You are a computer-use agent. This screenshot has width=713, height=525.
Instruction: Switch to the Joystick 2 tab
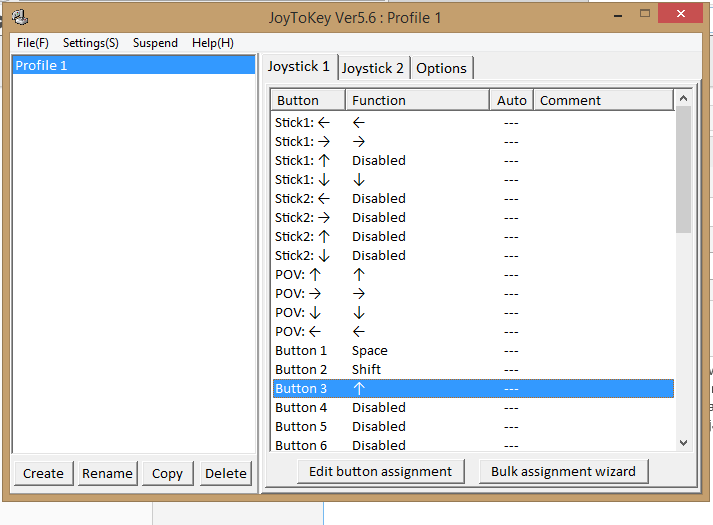(x=373, y=68)
